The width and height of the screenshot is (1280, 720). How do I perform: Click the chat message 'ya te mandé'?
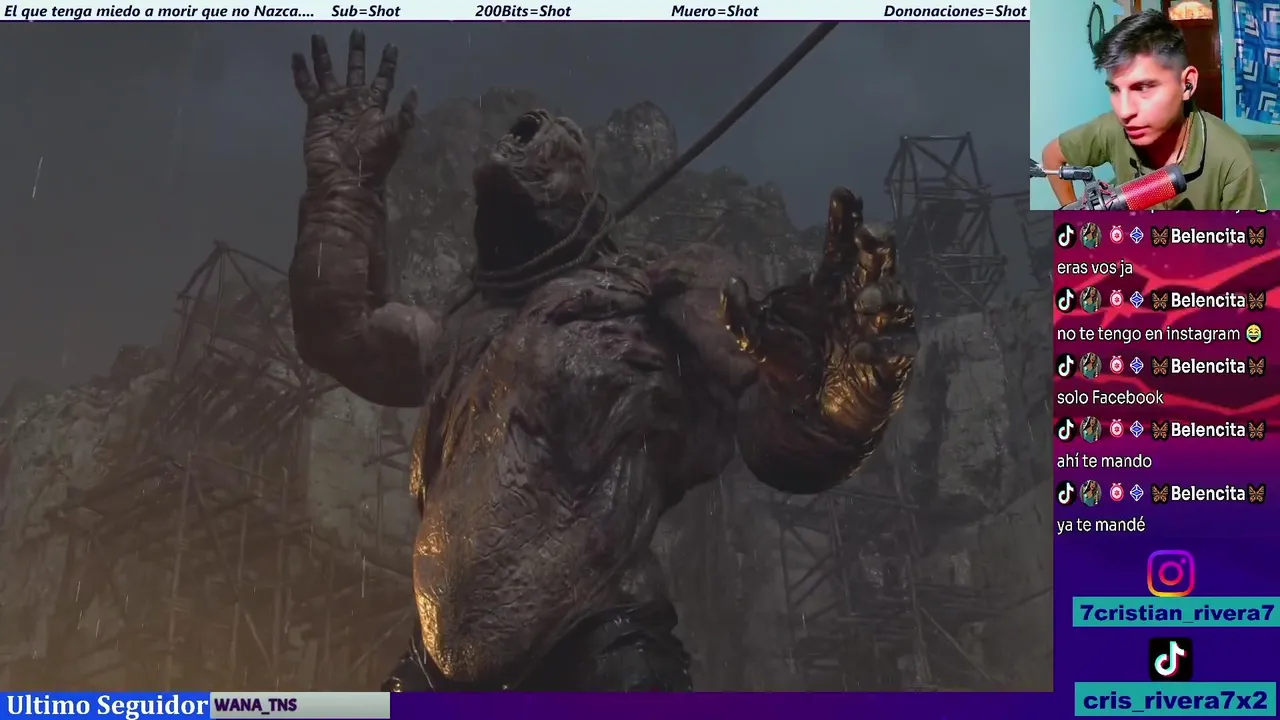(x=1100, y=525)
